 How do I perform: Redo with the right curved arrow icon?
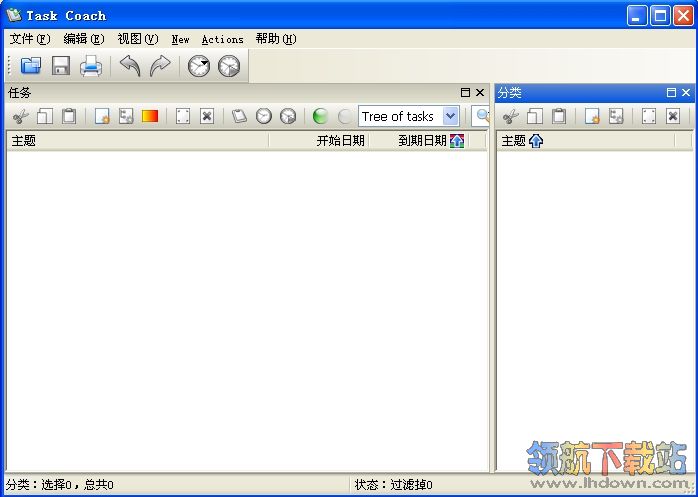[x=160, y=66]
